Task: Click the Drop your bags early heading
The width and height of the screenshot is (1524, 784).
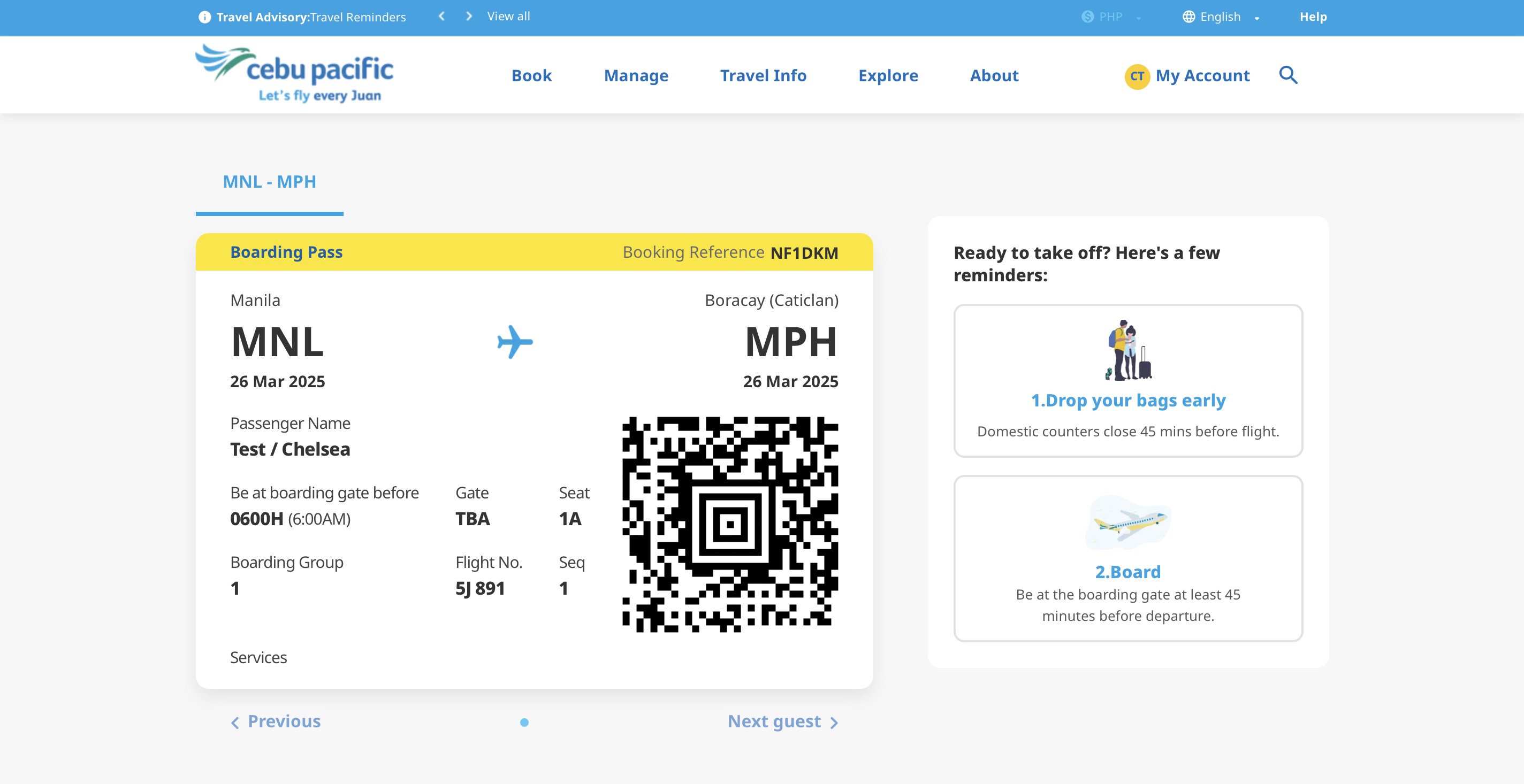Action: [1127, 401]
